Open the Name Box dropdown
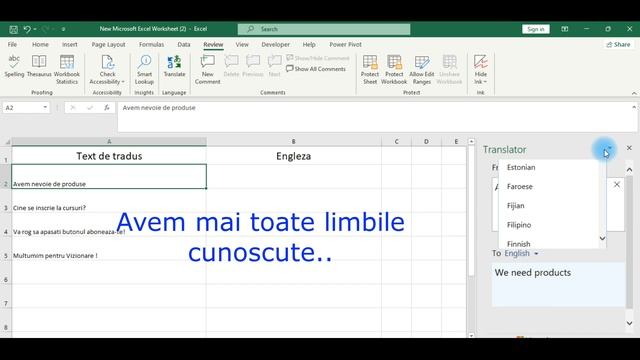 [45, 108]
